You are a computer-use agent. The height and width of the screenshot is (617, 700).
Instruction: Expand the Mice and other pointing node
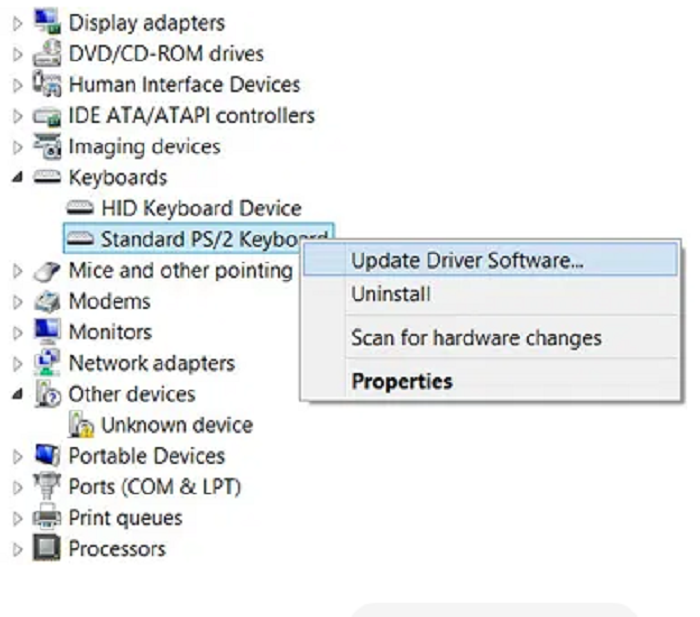point(17,271)
